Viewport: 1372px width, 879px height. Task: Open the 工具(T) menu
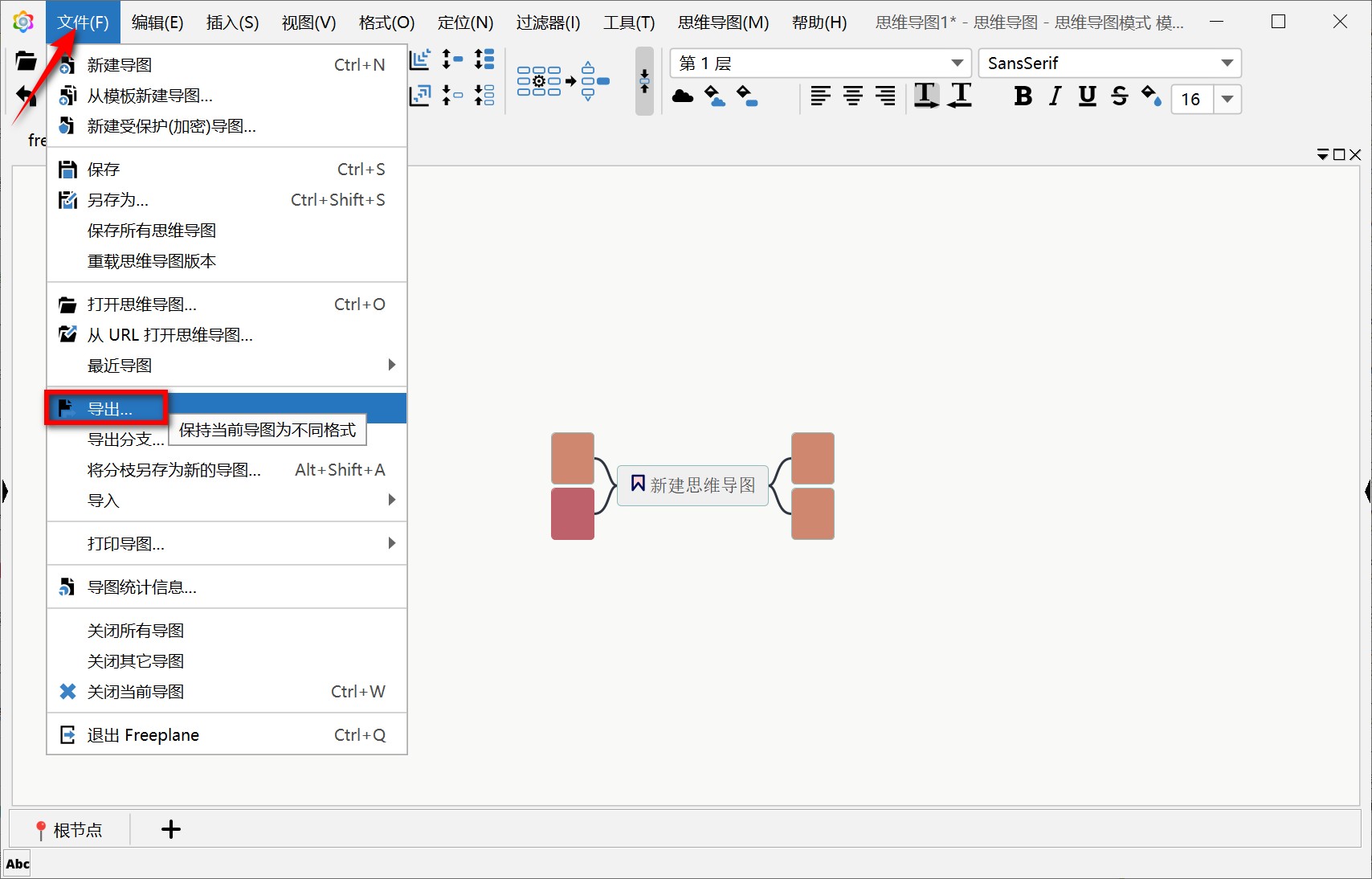630,22
